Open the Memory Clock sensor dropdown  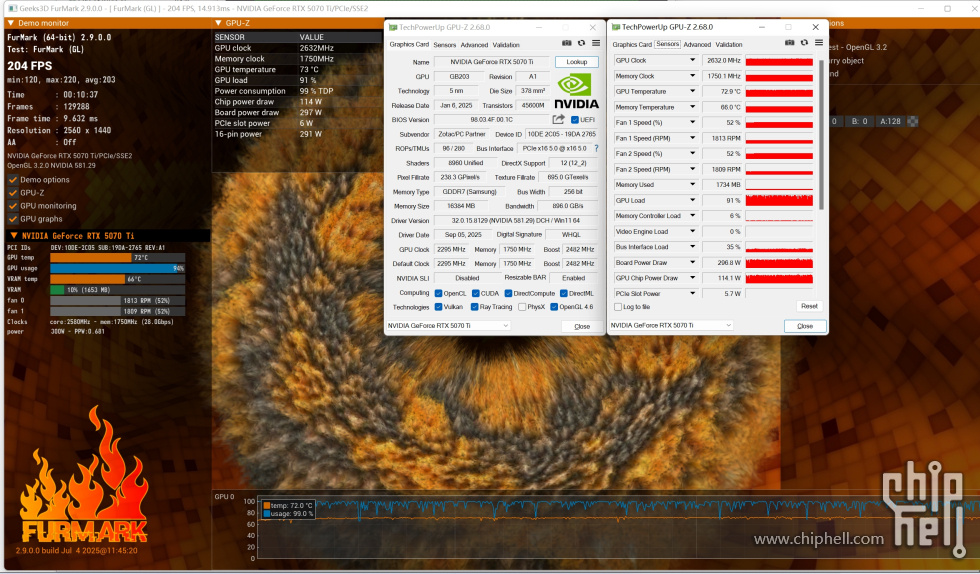pos(692,76)
